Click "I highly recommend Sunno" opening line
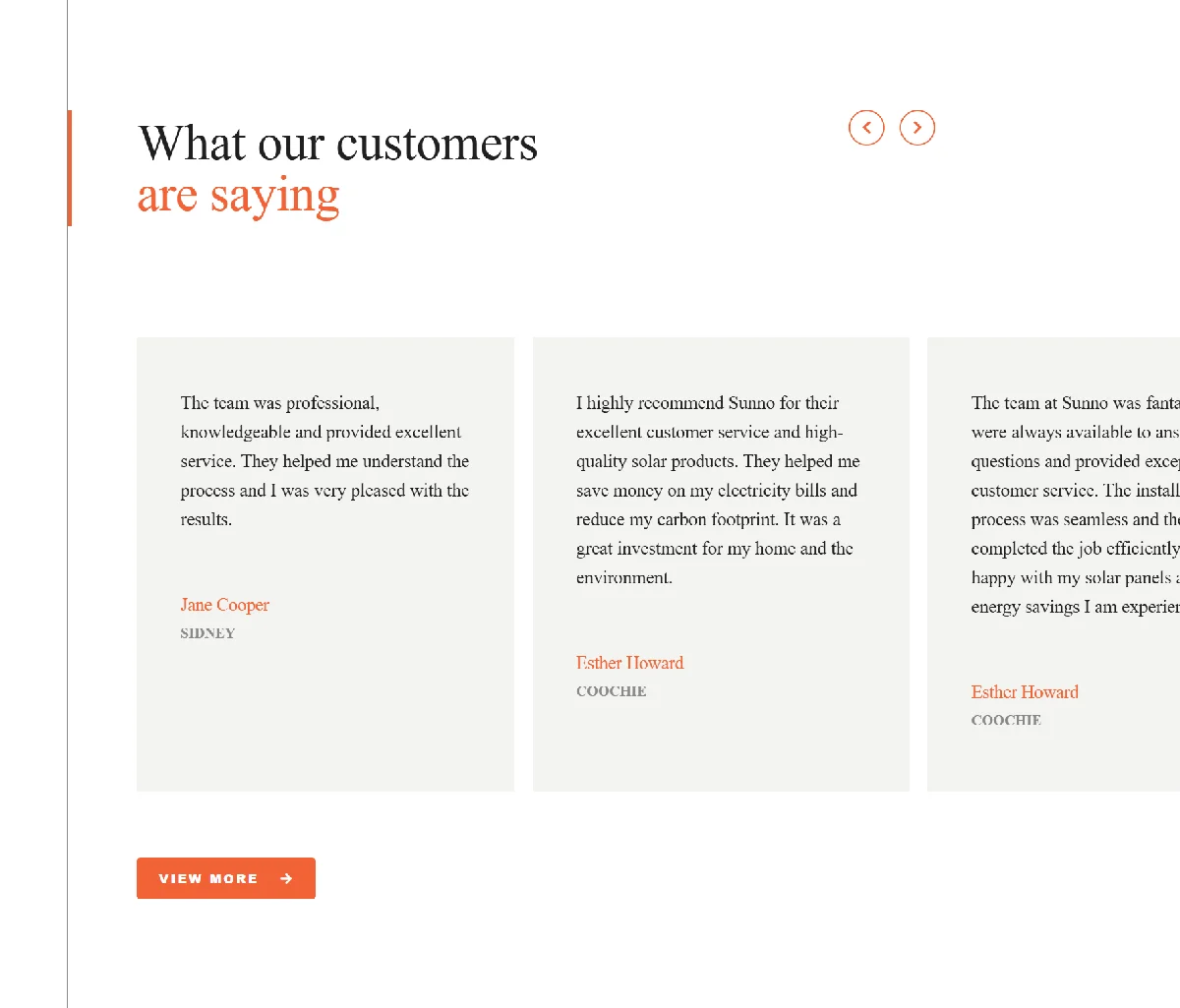The image size is (1180, 1008). coord(707,403)
